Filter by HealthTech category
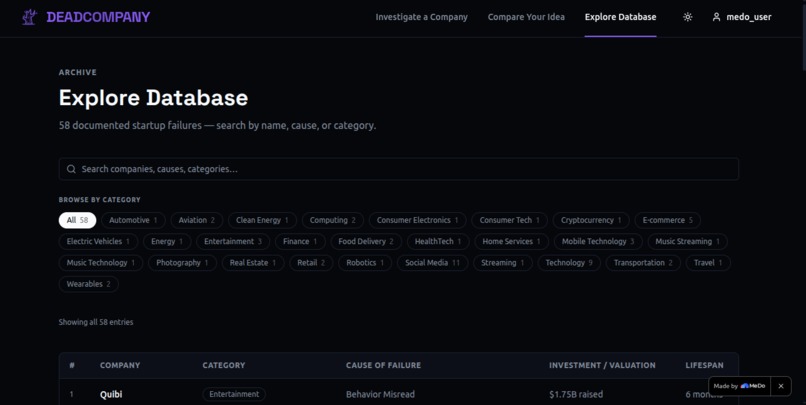The width and height of the screenshot is (806, 405). [x=438, y=242]
